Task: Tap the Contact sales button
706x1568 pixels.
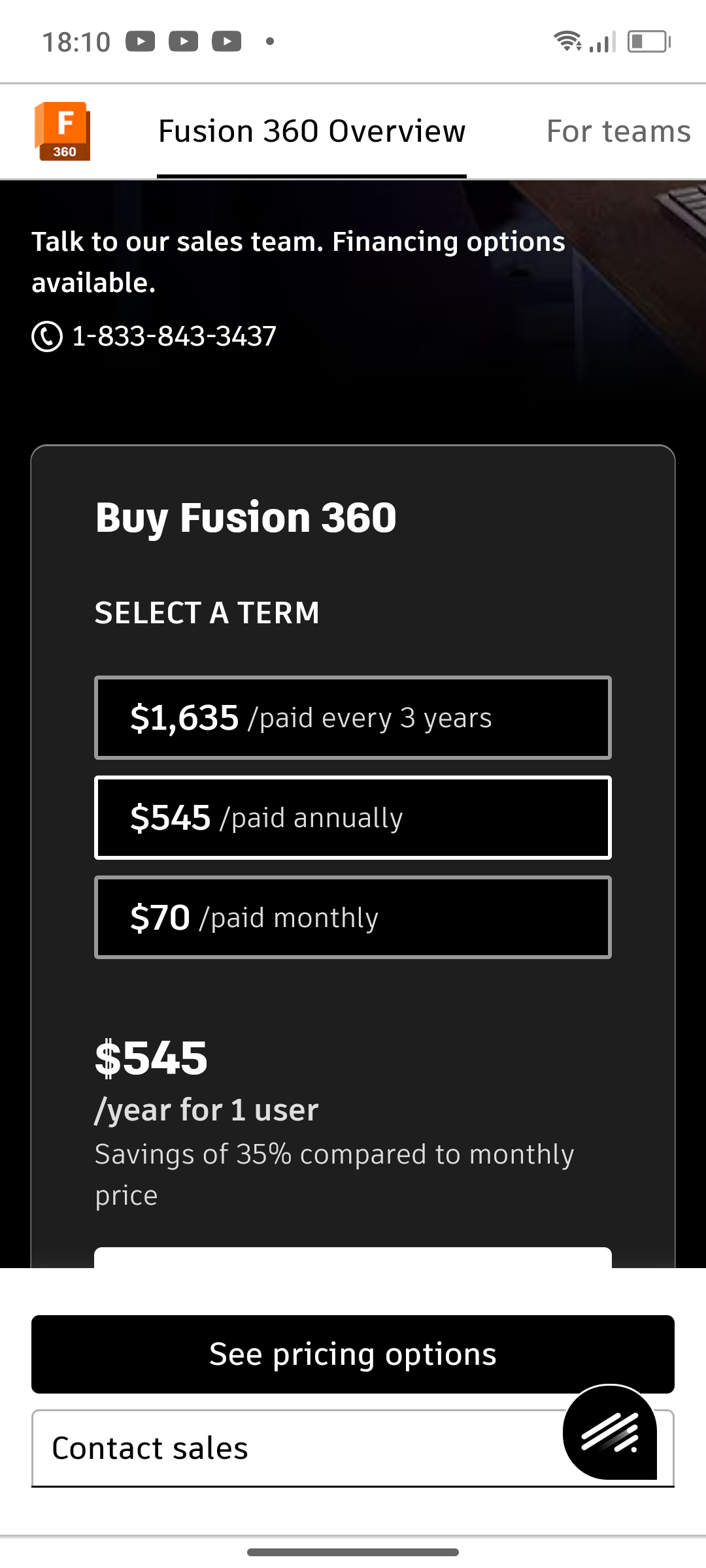Action: click(353, 1448)
